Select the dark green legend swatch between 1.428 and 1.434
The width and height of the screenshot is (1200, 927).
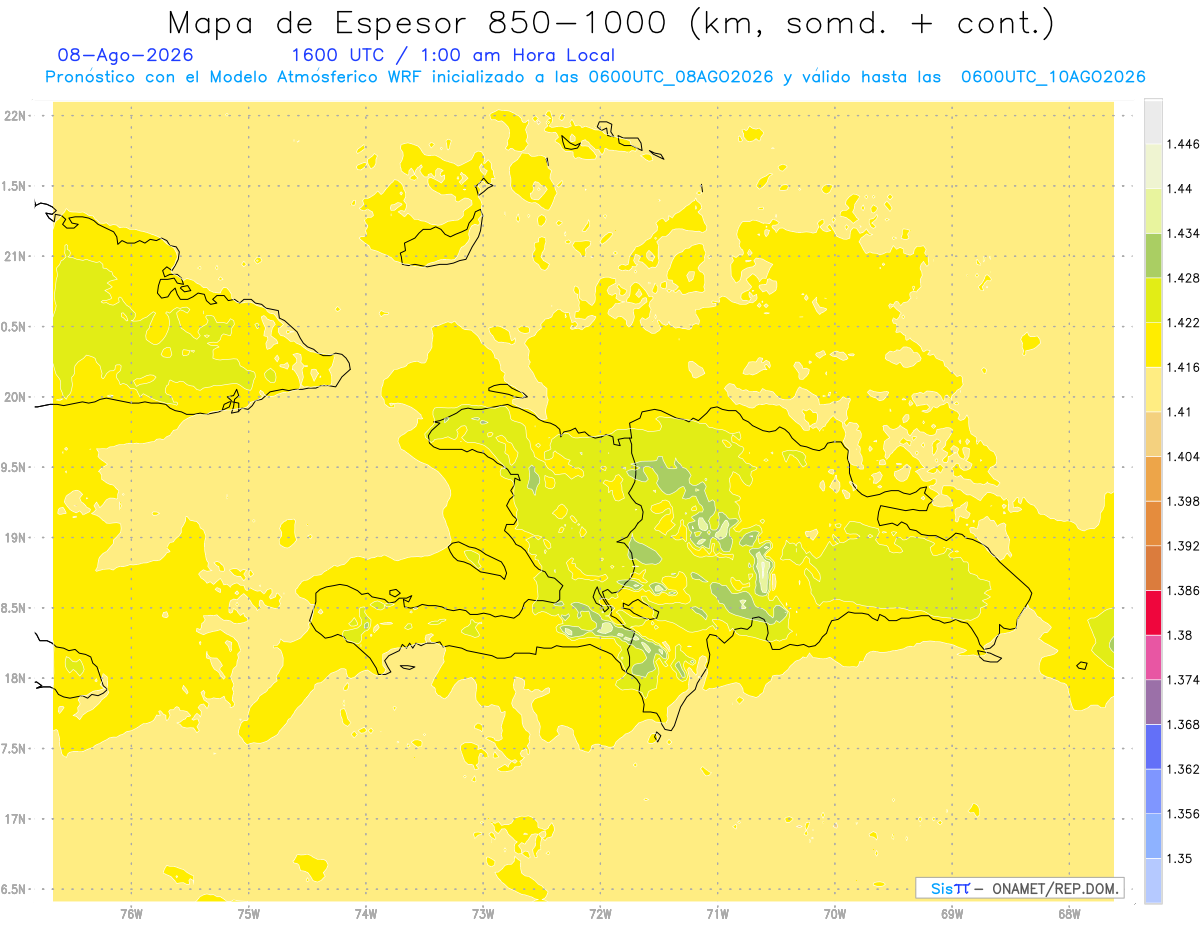click(x=1153, y=256)
